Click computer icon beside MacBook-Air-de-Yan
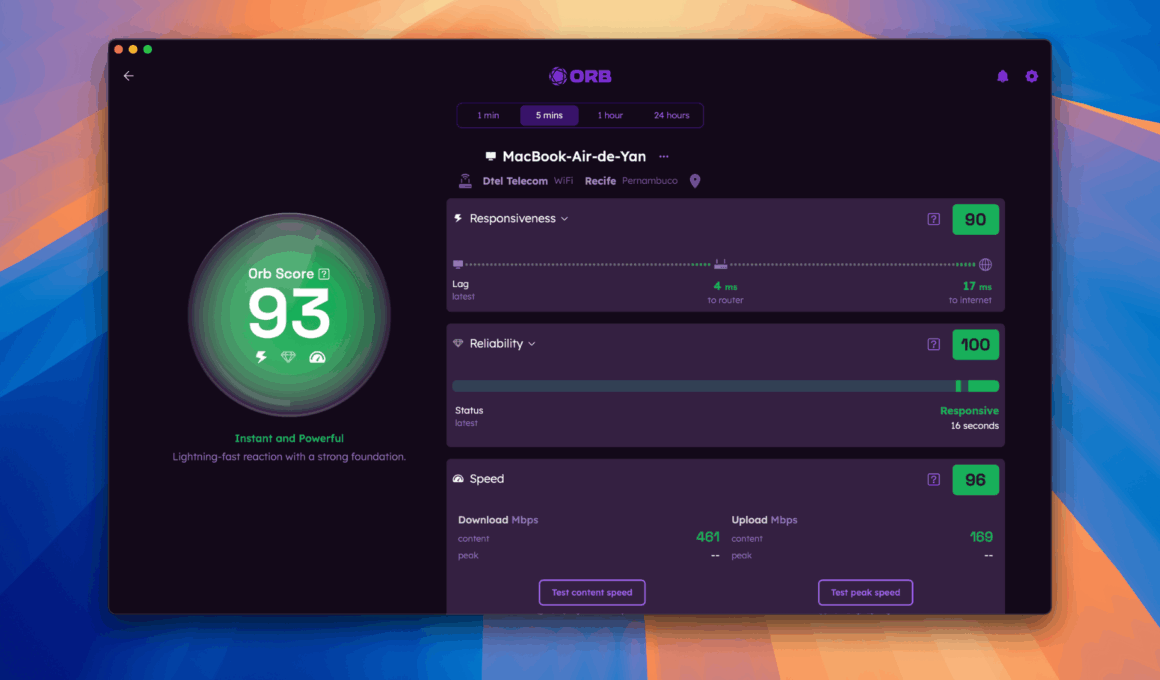The image size is (1160, 680). click(x=490, y=156)
